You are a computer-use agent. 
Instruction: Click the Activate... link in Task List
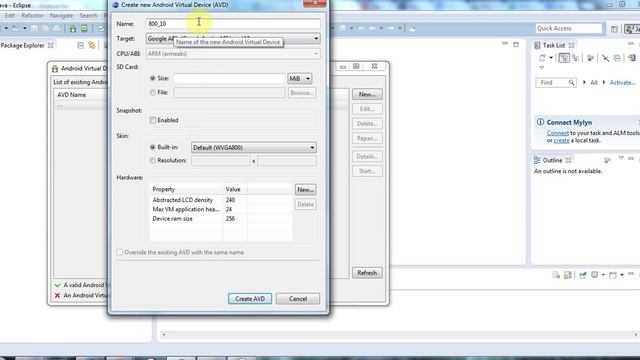tap(622, 82)
